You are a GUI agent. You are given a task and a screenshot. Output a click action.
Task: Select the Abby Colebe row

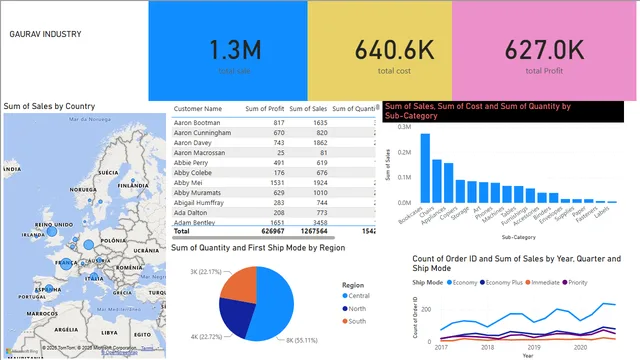[273, 173]
